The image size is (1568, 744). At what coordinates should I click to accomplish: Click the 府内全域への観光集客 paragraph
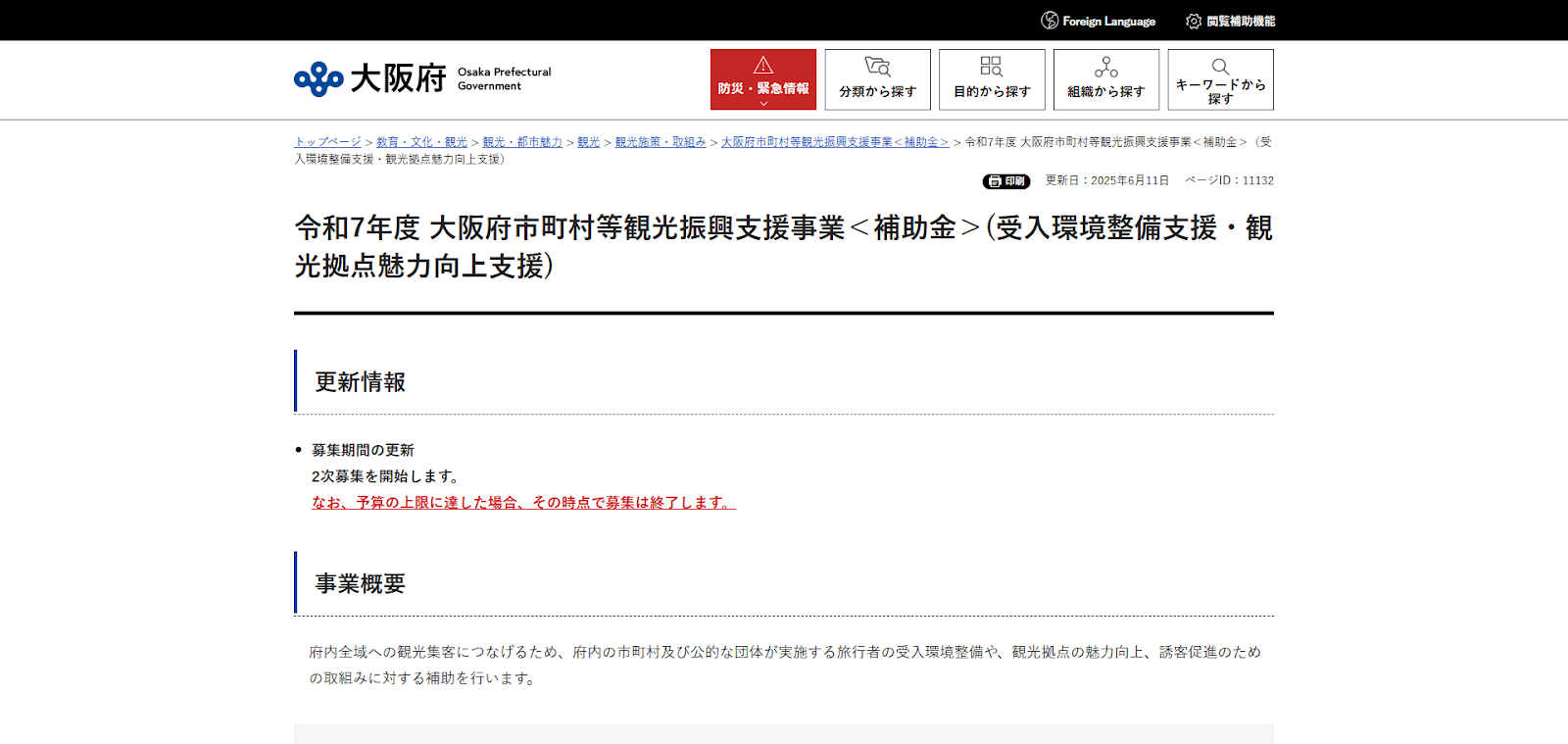[x=784, y=665]
